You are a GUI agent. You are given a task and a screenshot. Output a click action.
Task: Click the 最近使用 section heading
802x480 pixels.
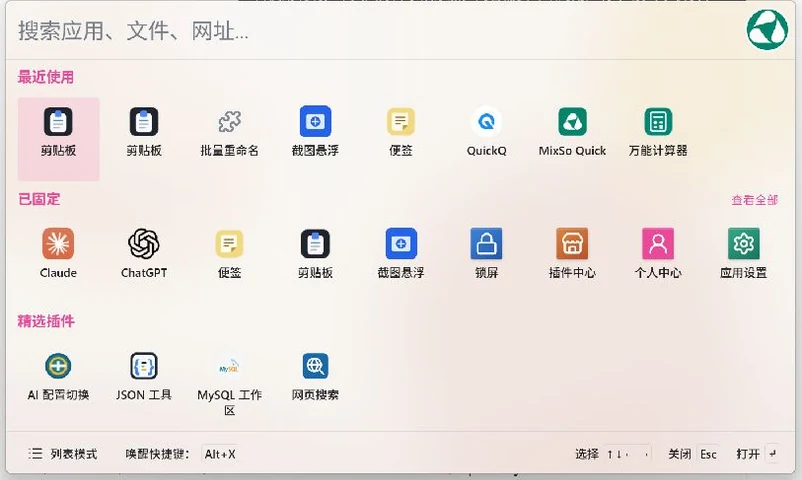pos(46,77)
